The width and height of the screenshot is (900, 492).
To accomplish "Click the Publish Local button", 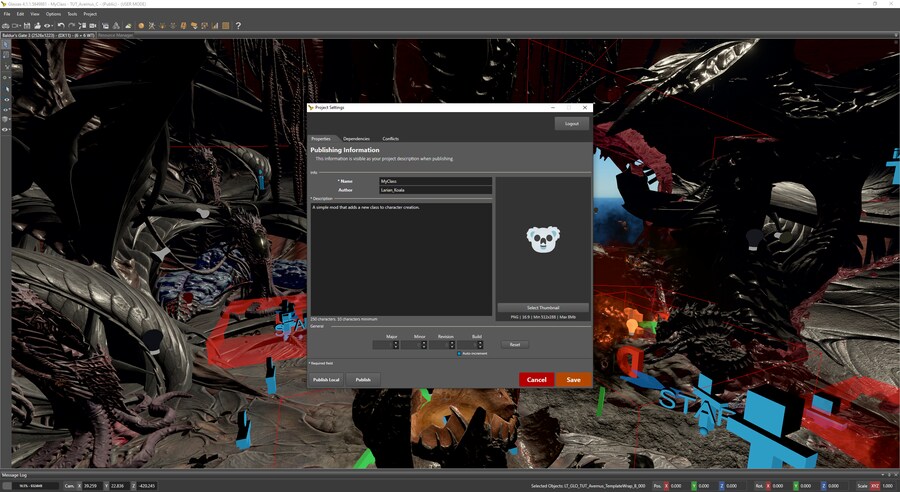I will tap(326, 380).
